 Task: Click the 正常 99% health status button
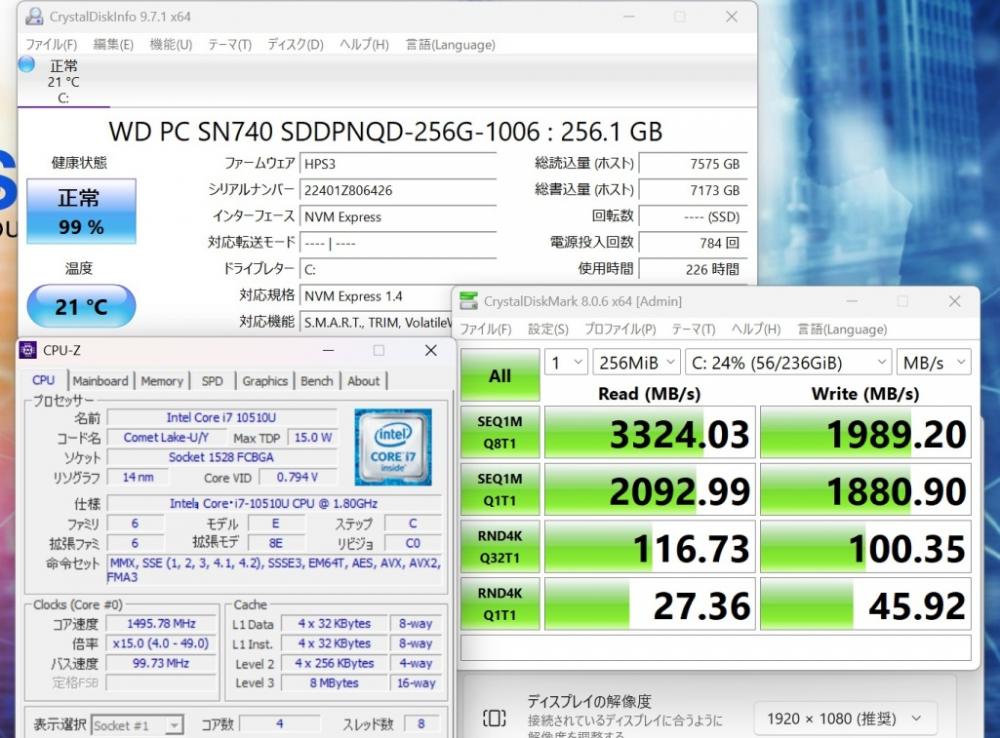pos(81,211)
